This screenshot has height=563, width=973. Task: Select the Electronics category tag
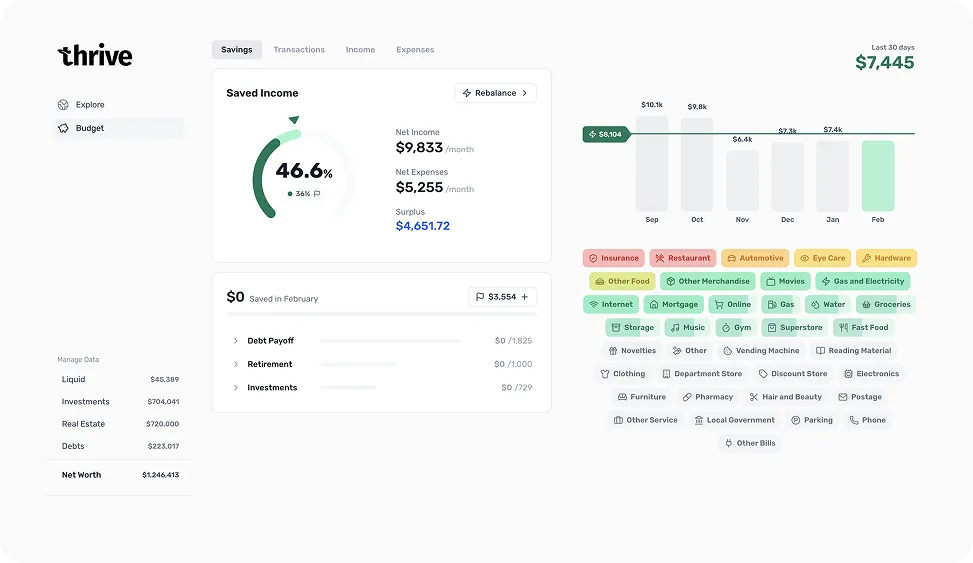(x=871, y=374)
